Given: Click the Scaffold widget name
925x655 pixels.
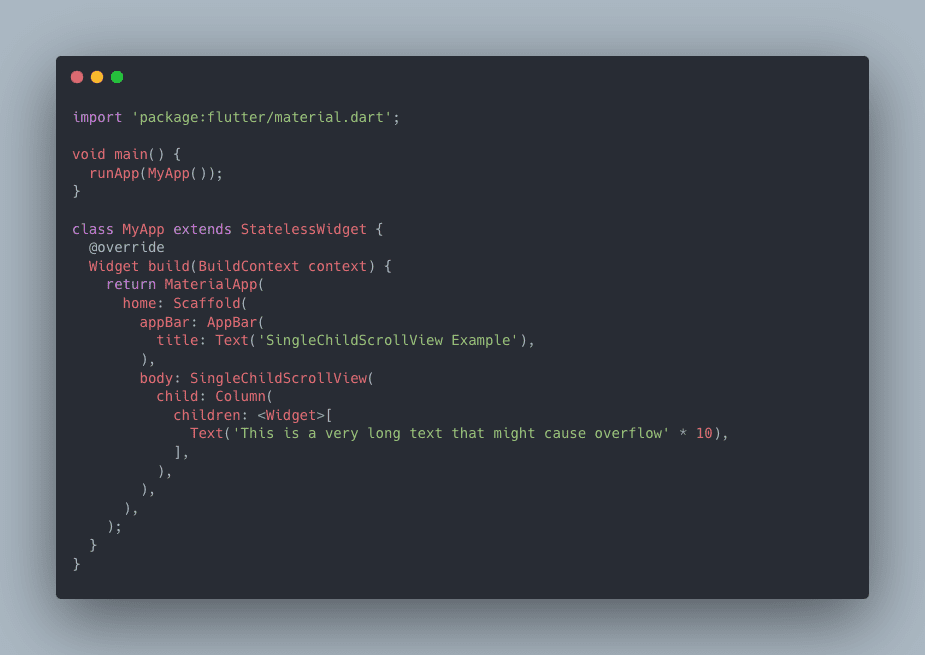Looking at the screenshot, I should click(206, 303).
